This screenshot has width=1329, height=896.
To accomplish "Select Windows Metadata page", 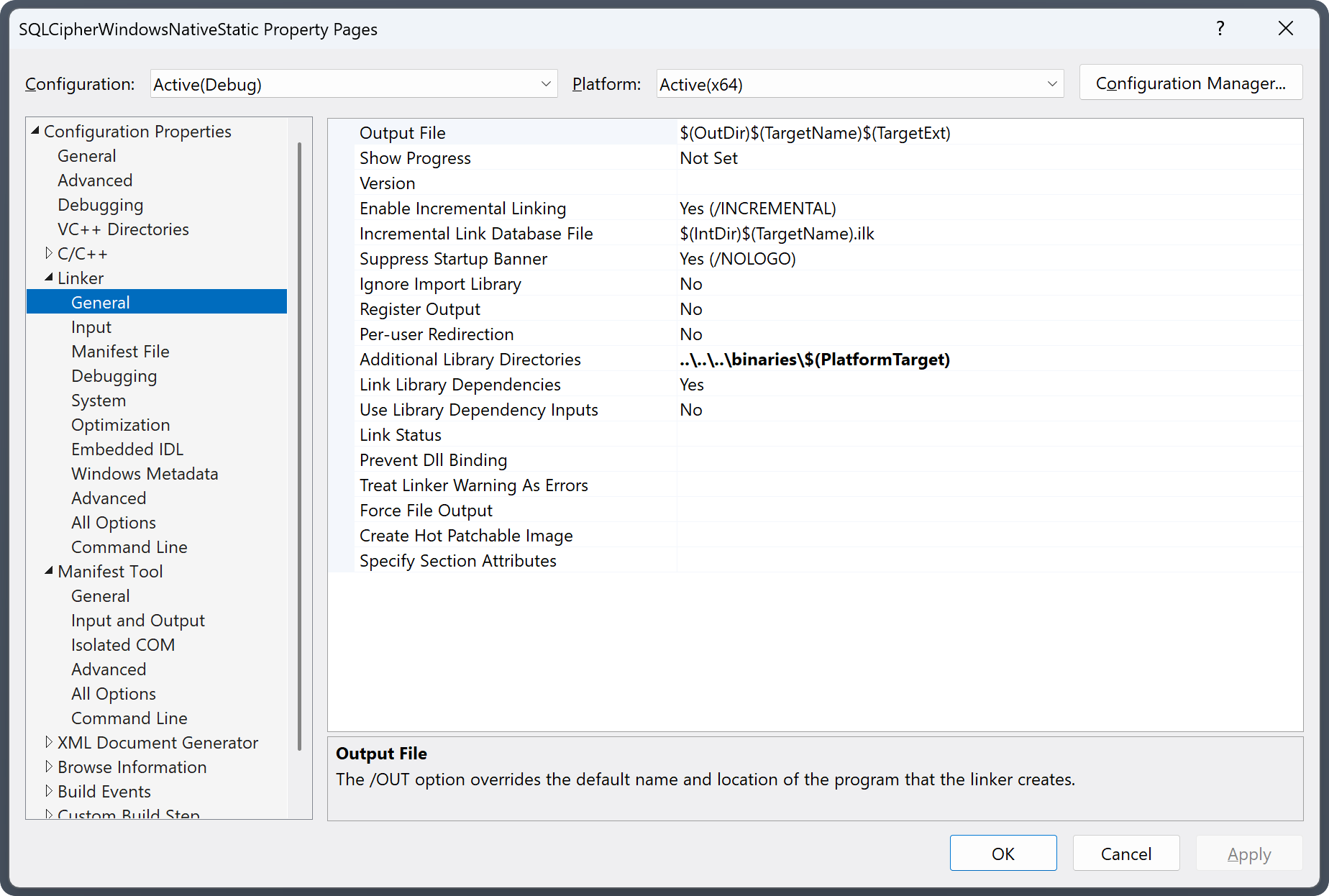I will point(145,474).
